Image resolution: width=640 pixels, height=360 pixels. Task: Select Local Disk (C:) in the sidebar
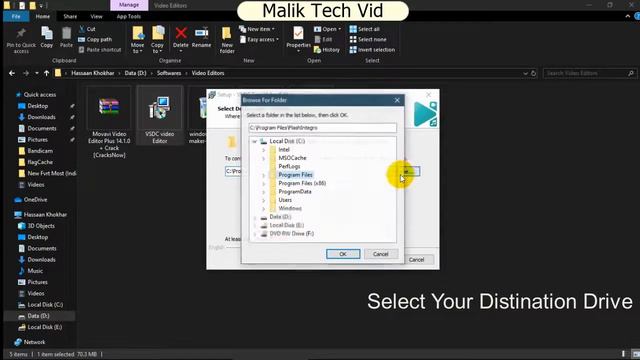(x=45, y=305)
